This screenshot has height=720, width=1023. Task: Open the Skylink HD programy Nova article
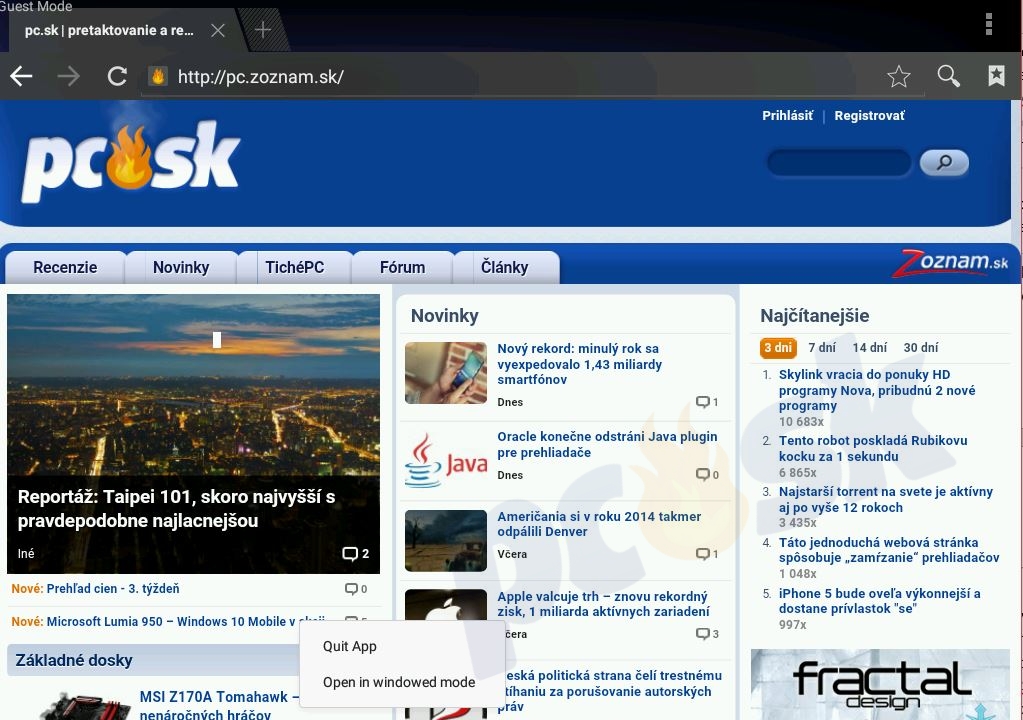pyautogui.click(x=877, y=390)
